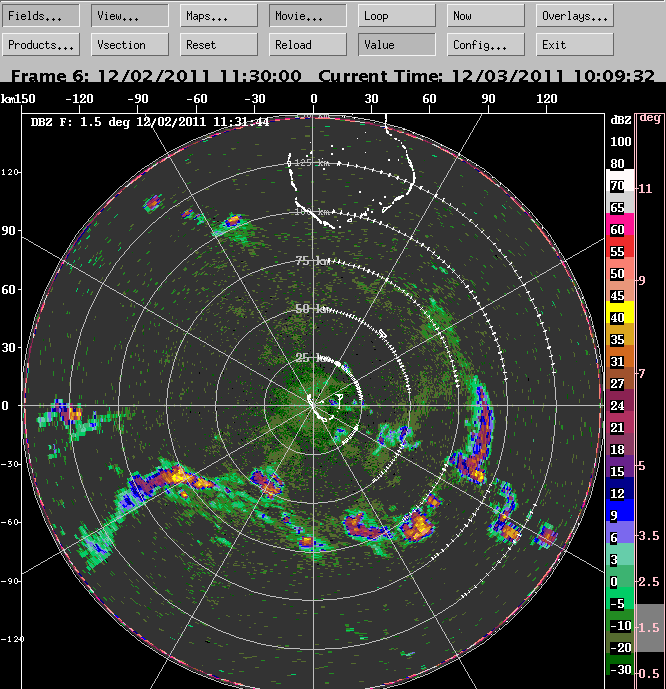Click the Now button
666x689 pixels.
[486, 16]
